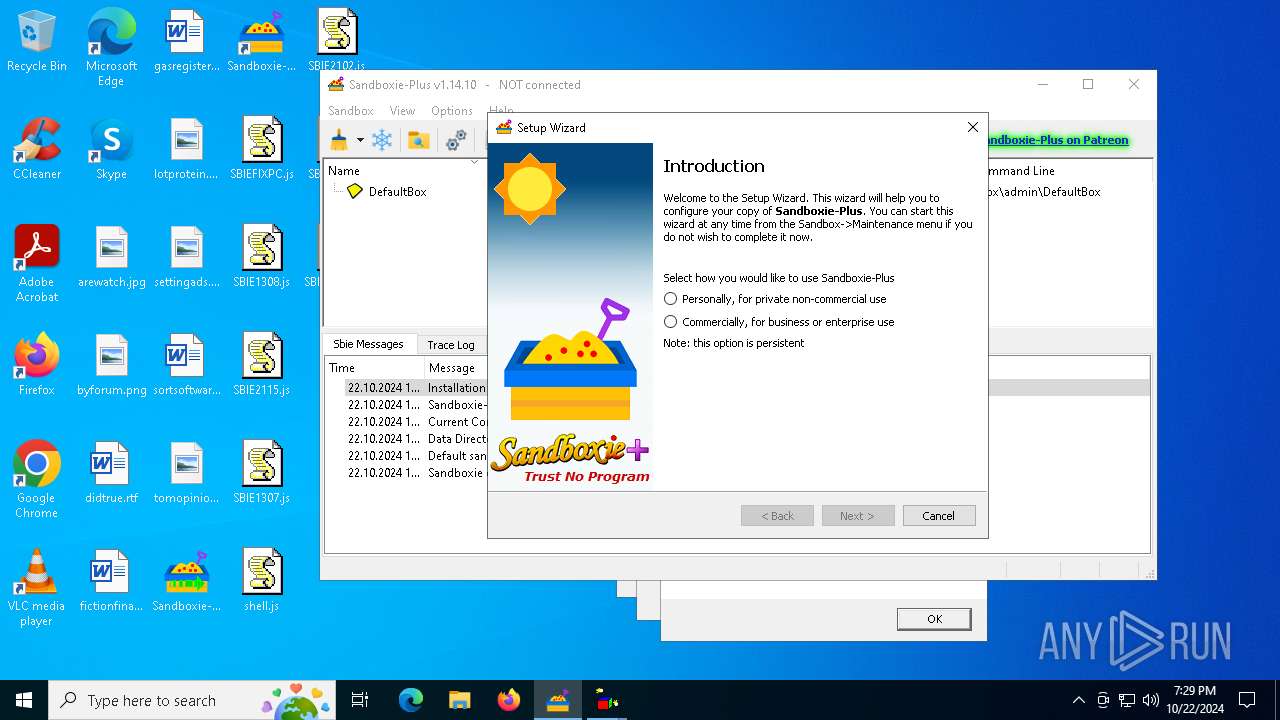Open the SBIE1307.js script file

[x=261, y=474]
